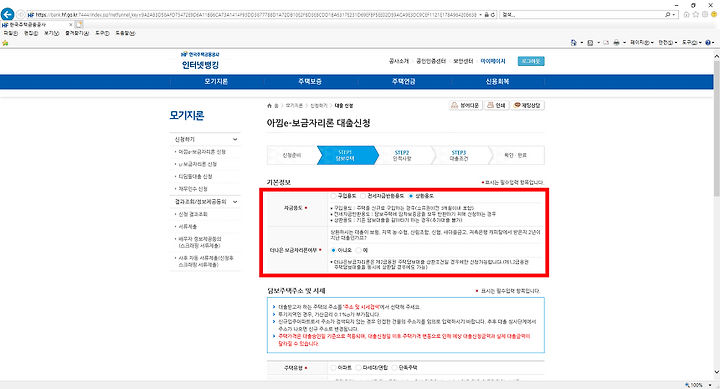This screenshot has width=720, height=389.
Task: Close the 한국주택금융공사 browser tab
Action: pyautogui.click(x=70, y=24)
